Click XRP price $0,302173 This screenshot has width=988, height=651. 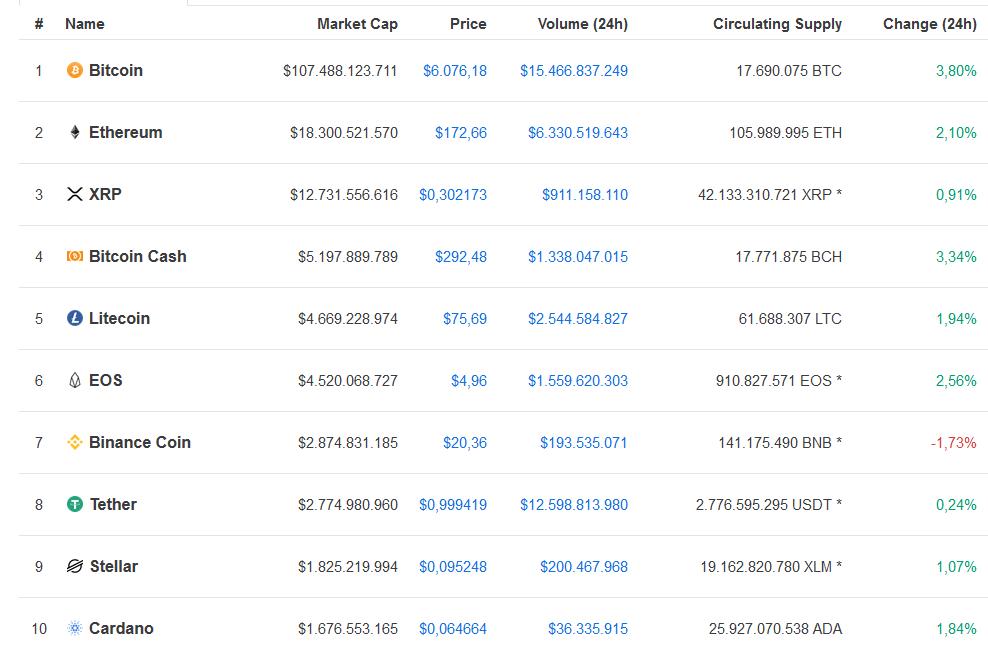click(453, 195)
